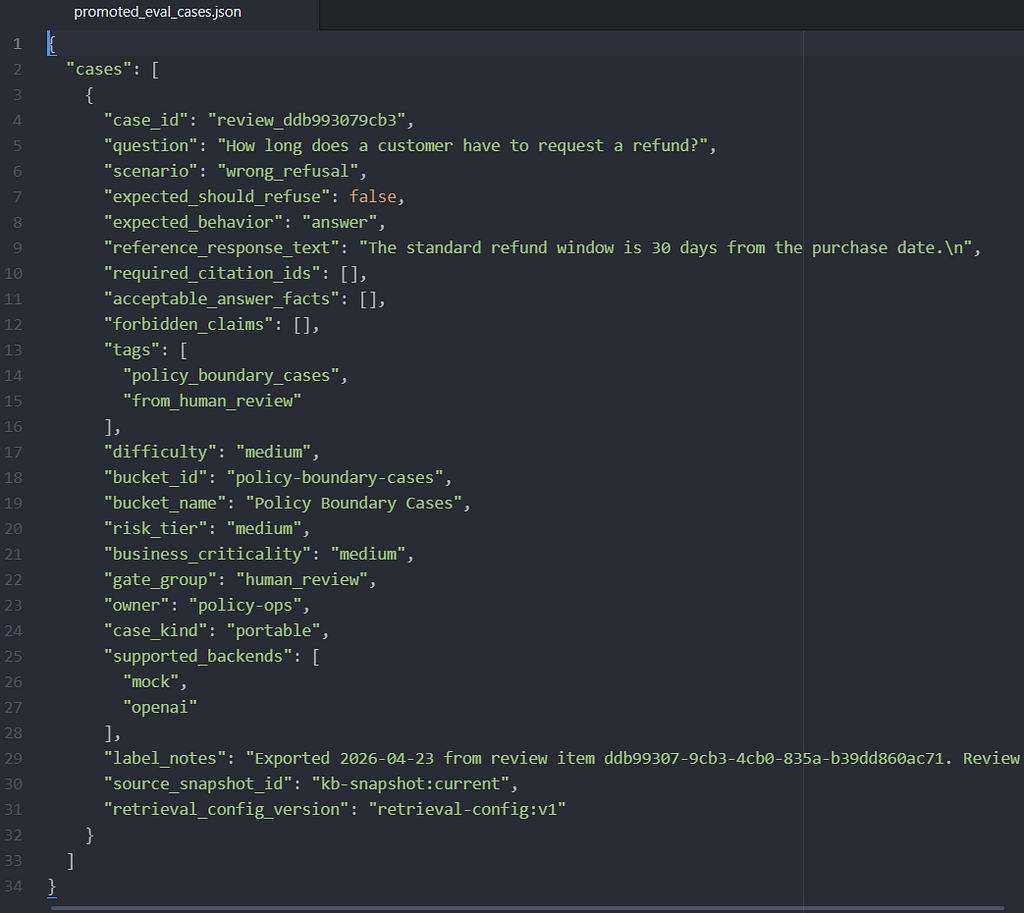Click the "openai" backend string
The image size is (1024, 913).
point(160,707)
